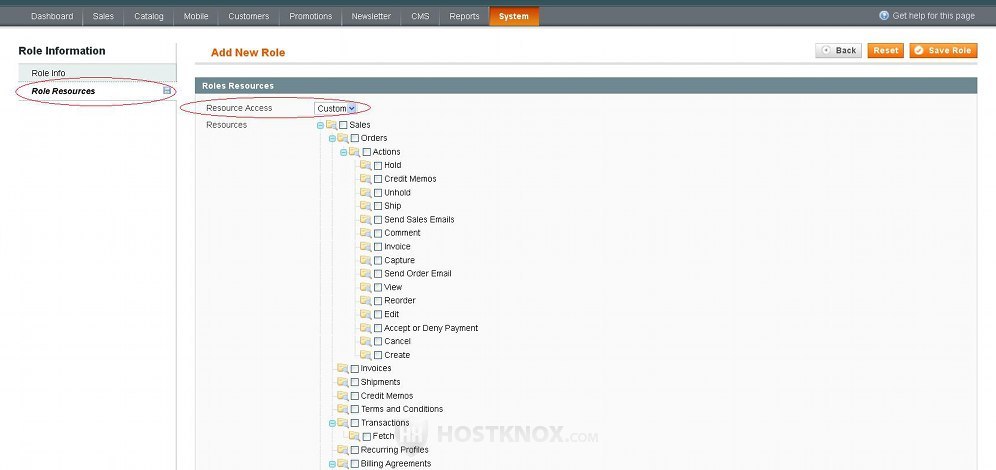Click the Reset button
This screenshot has width=996, height=470.
click(885, 51)
